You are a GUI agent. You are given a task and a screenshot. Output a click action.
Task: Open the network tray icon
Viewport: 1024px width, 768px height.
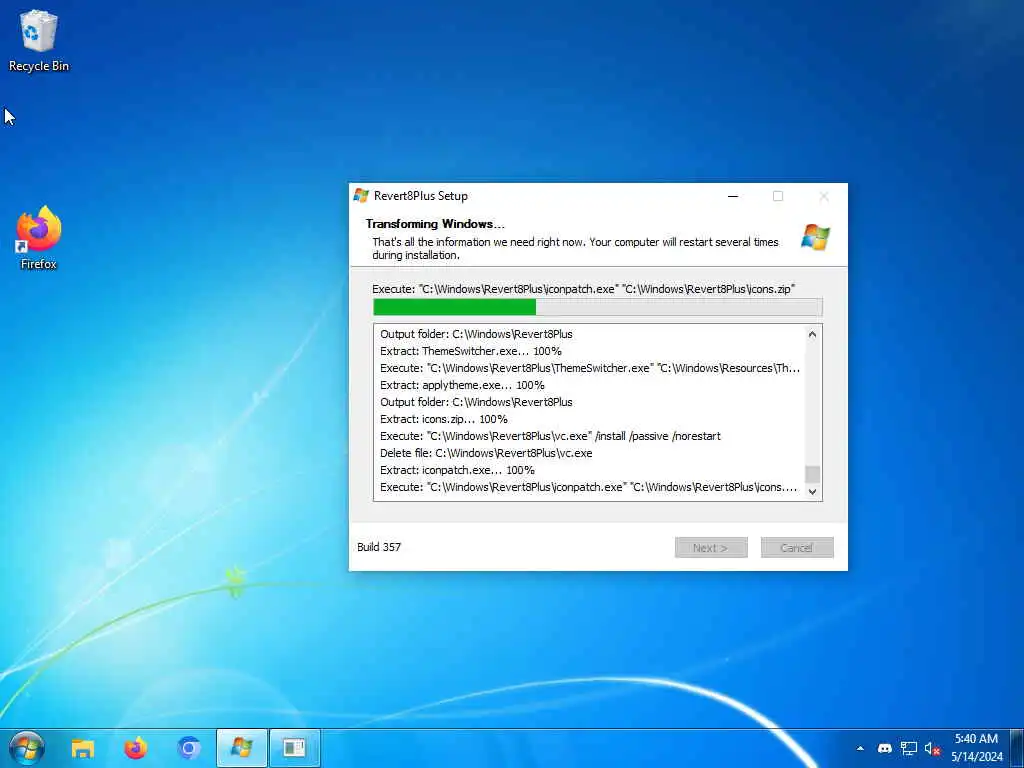pos(908,748)
